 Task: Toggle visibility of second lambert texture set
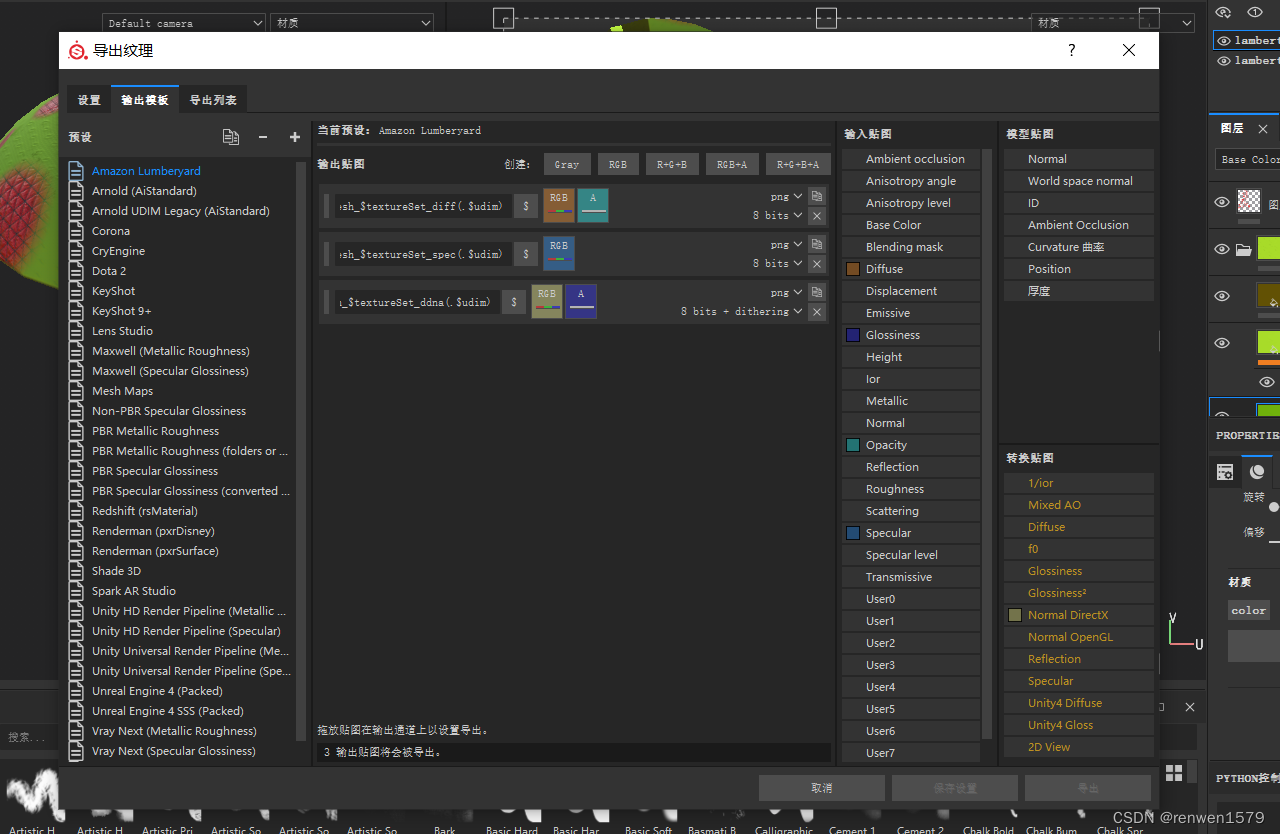pyautogui.click(x=1223, y=61)
